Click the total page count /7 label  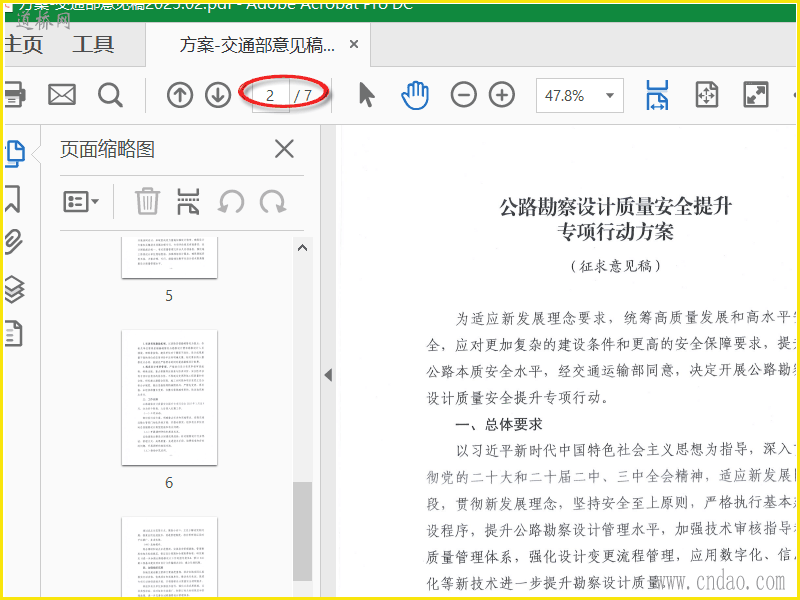(x=303, y=95)
